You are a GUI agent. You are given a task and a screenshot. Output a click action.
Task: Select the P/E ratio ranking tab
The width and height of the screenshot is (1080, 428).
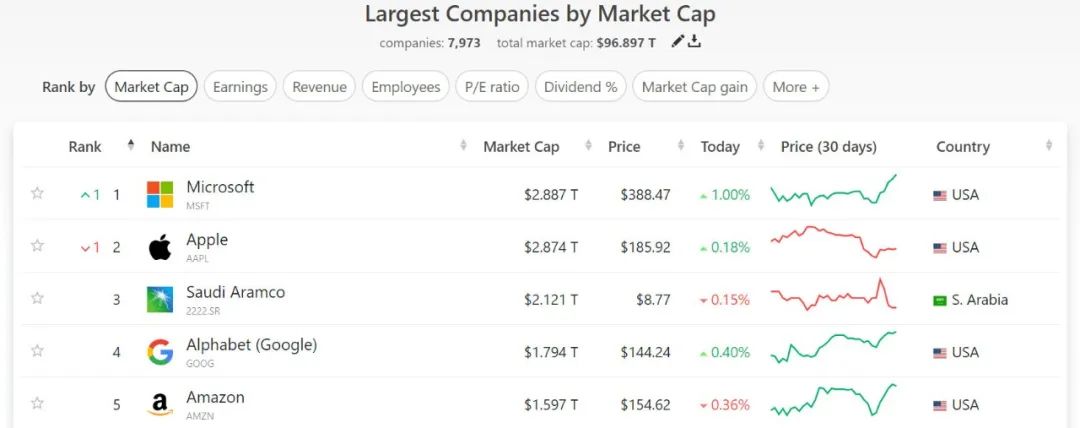[x=491, y=87]
